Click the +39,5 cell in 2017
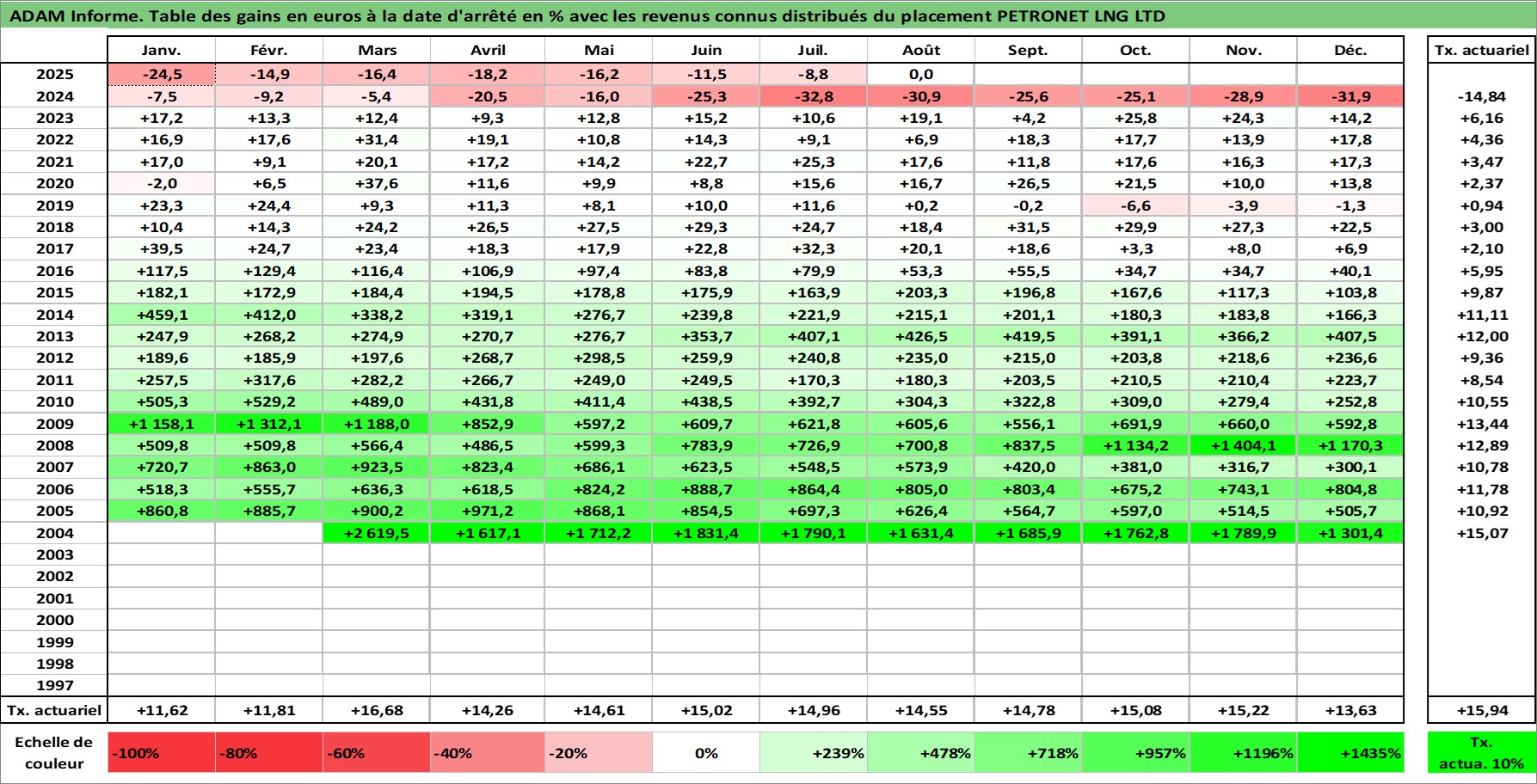Viewport: 1537px width, 784px height. coord(162,248)
